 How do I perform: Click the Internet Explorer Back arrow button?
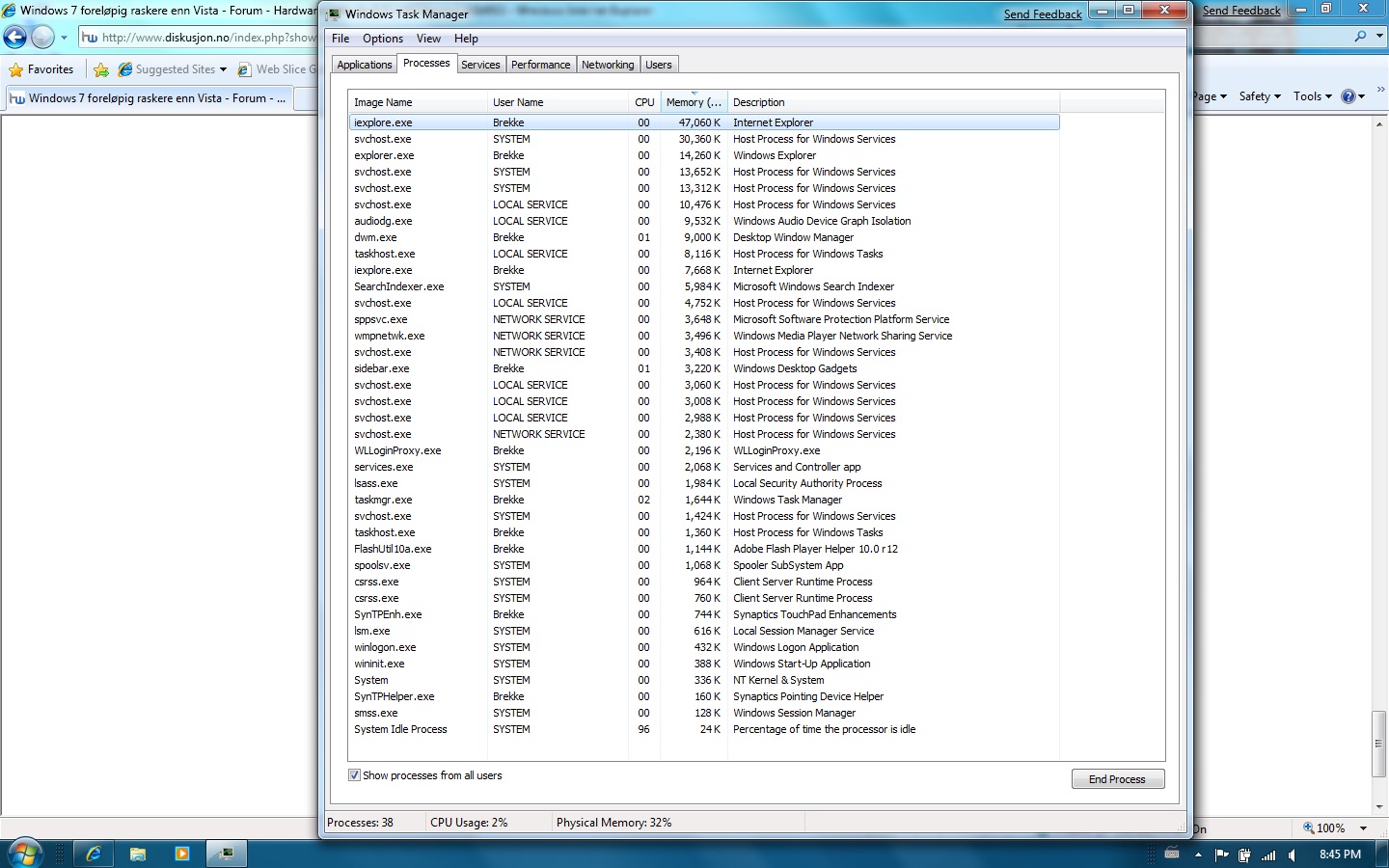tap(15, 37)
